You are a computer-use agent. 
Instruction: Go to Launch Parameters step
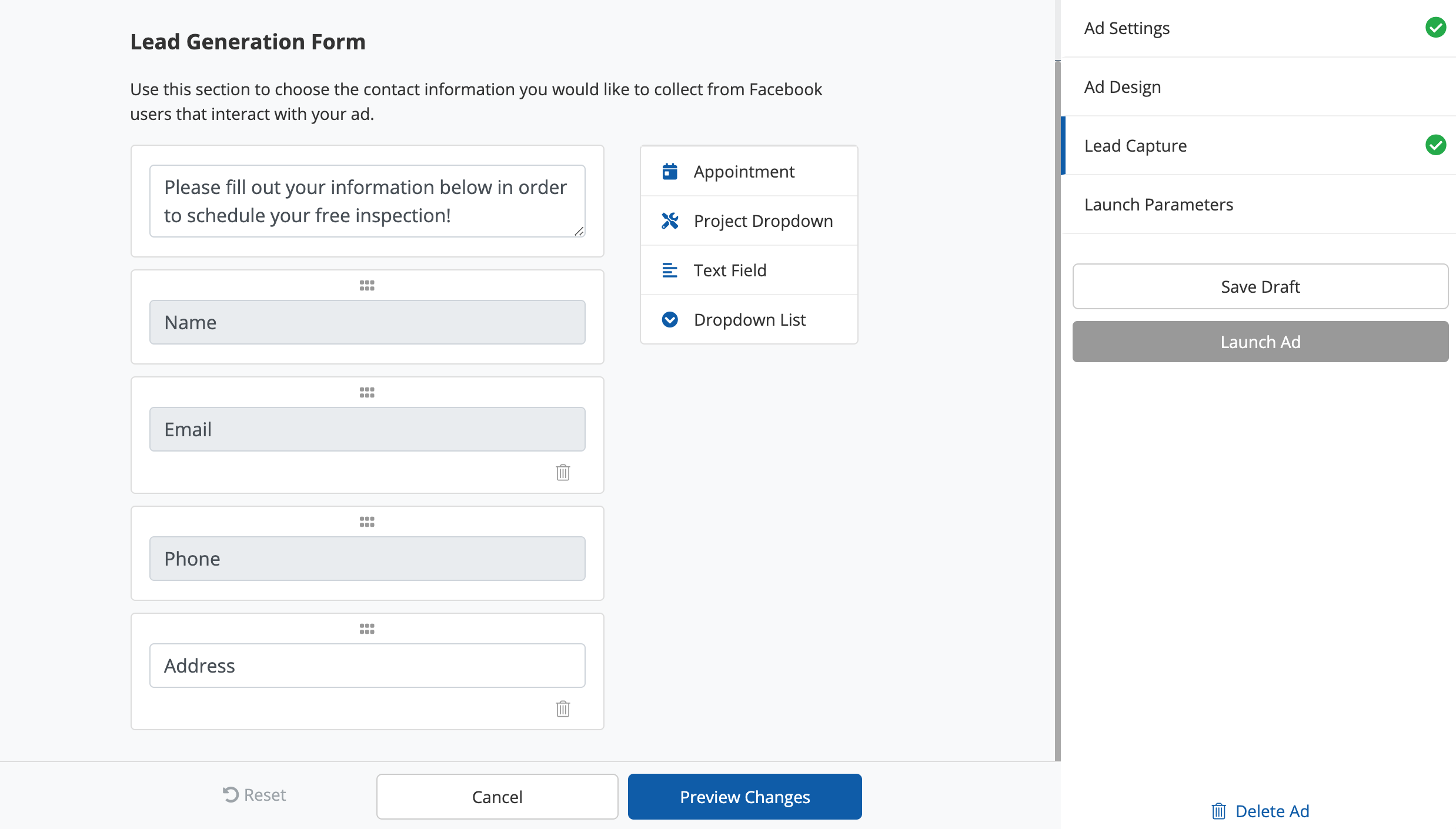pos(1158,205)
